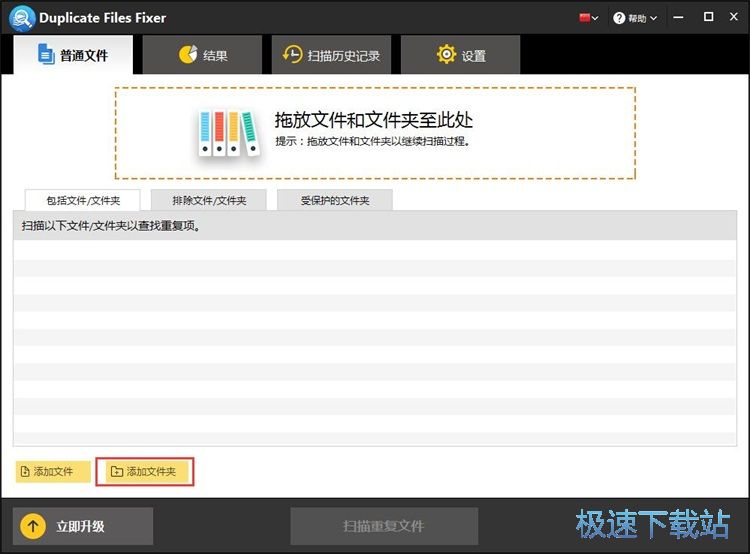Open the 结果 results tab

click(x=202, y=55)
